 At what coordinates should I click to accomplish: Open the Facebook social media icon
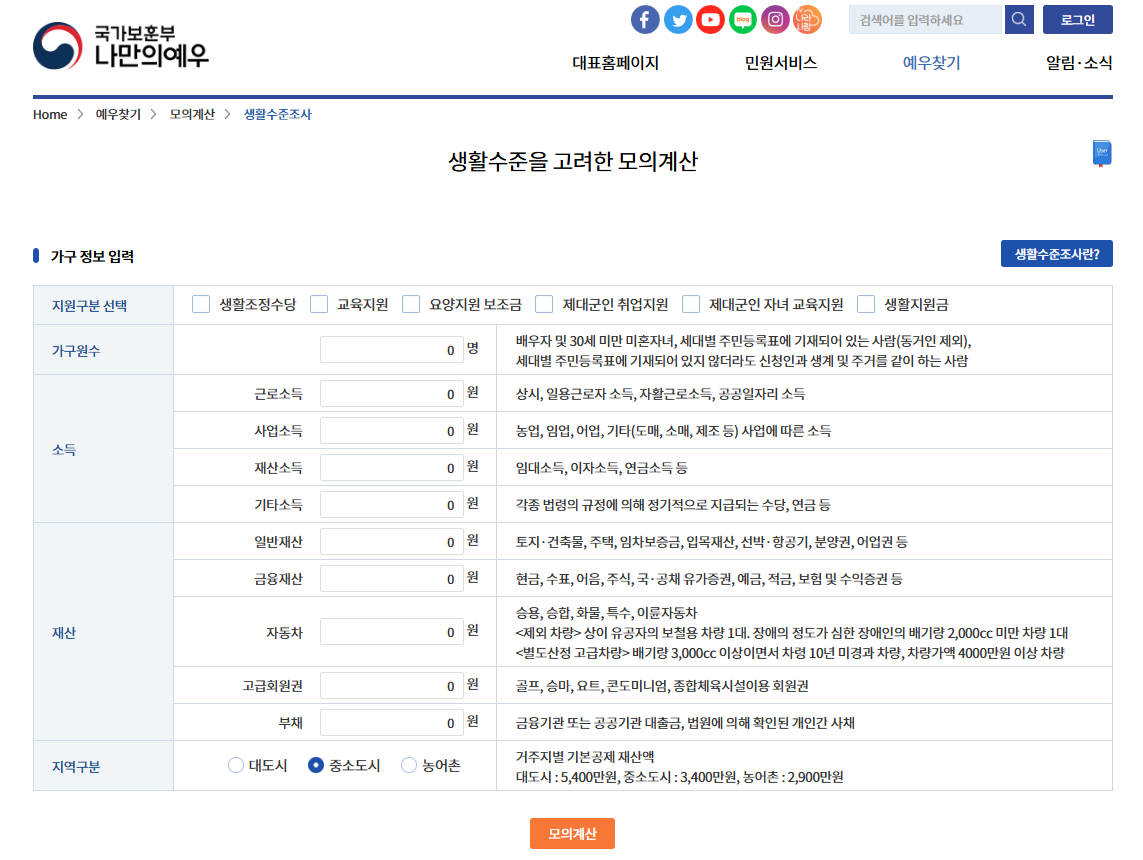645,19
